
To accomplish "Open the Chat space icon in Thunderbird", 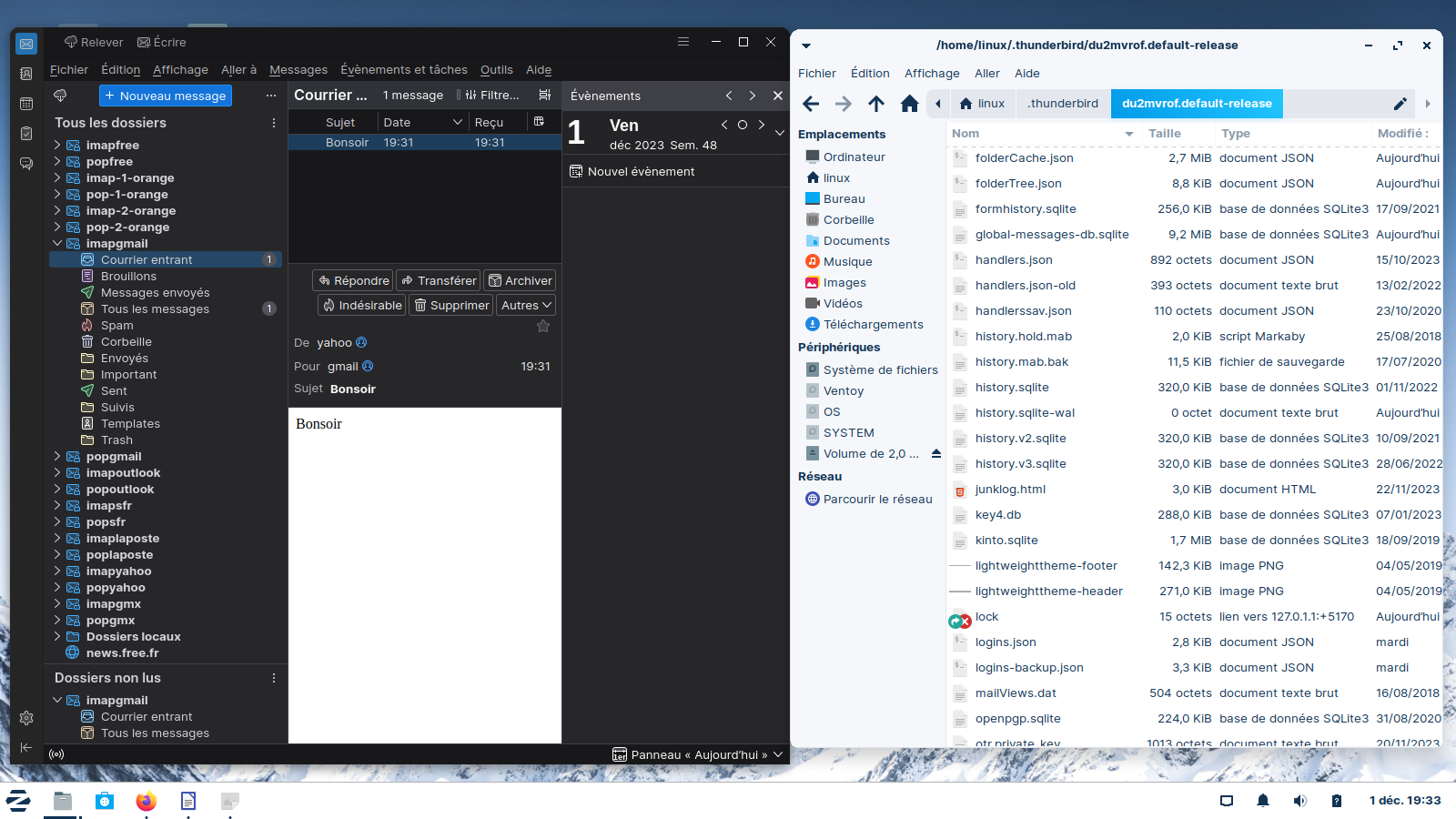I will tap(26, 164).
